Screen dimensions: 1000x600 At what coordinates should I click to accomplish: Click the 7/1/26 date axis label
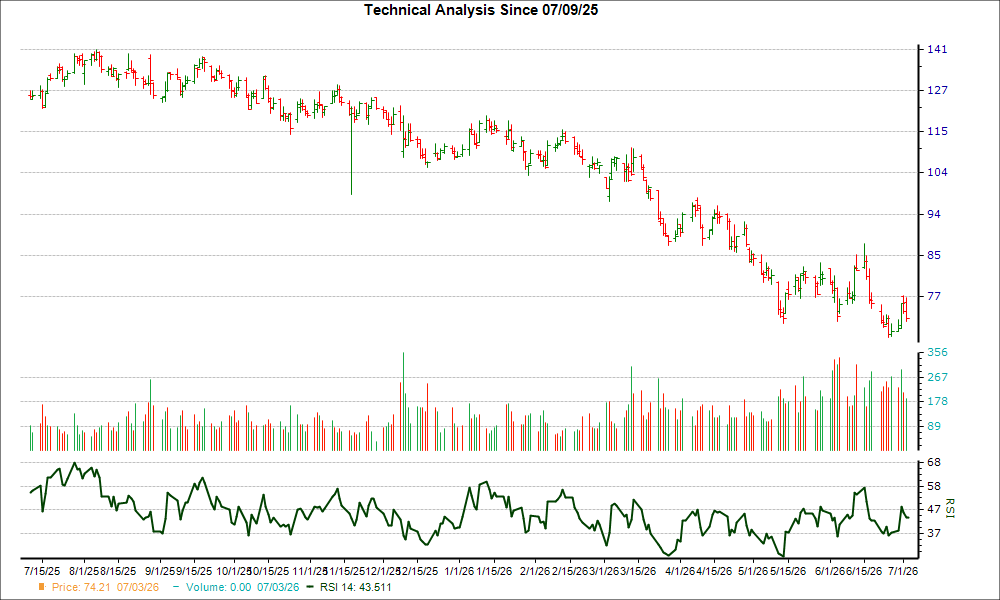902,571
